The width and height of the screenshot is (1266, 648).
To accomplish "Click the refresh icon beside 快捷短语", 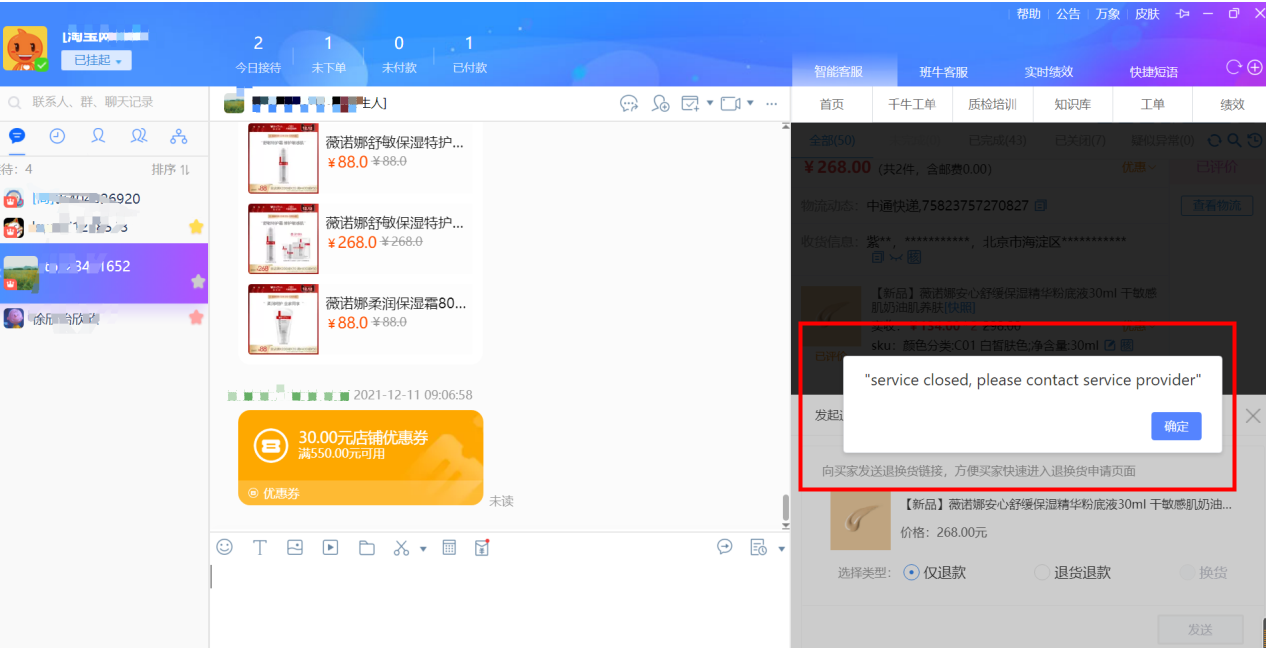I will (x=1234, y=67).
